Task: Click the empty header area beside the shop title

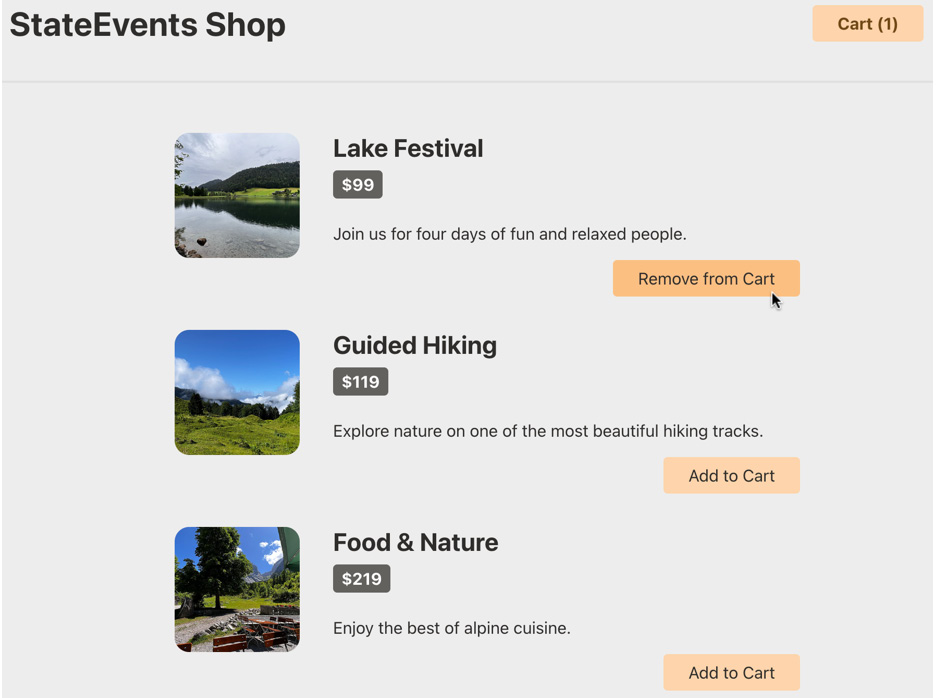Action: (x=550, y=30)
